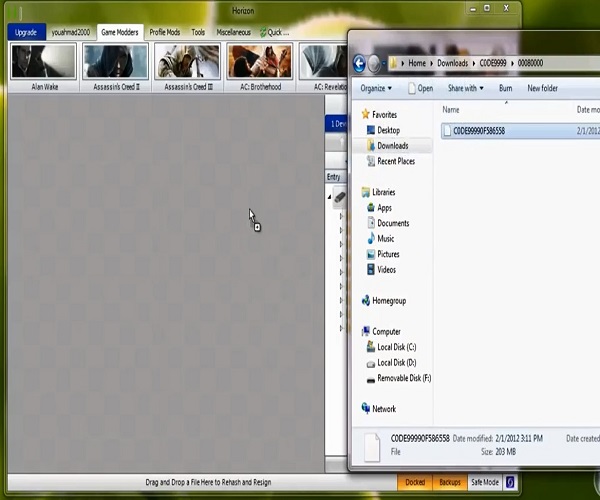Toggle the Docked mode button
This screenshot has height=500, width=600.
tap(414, 482)
